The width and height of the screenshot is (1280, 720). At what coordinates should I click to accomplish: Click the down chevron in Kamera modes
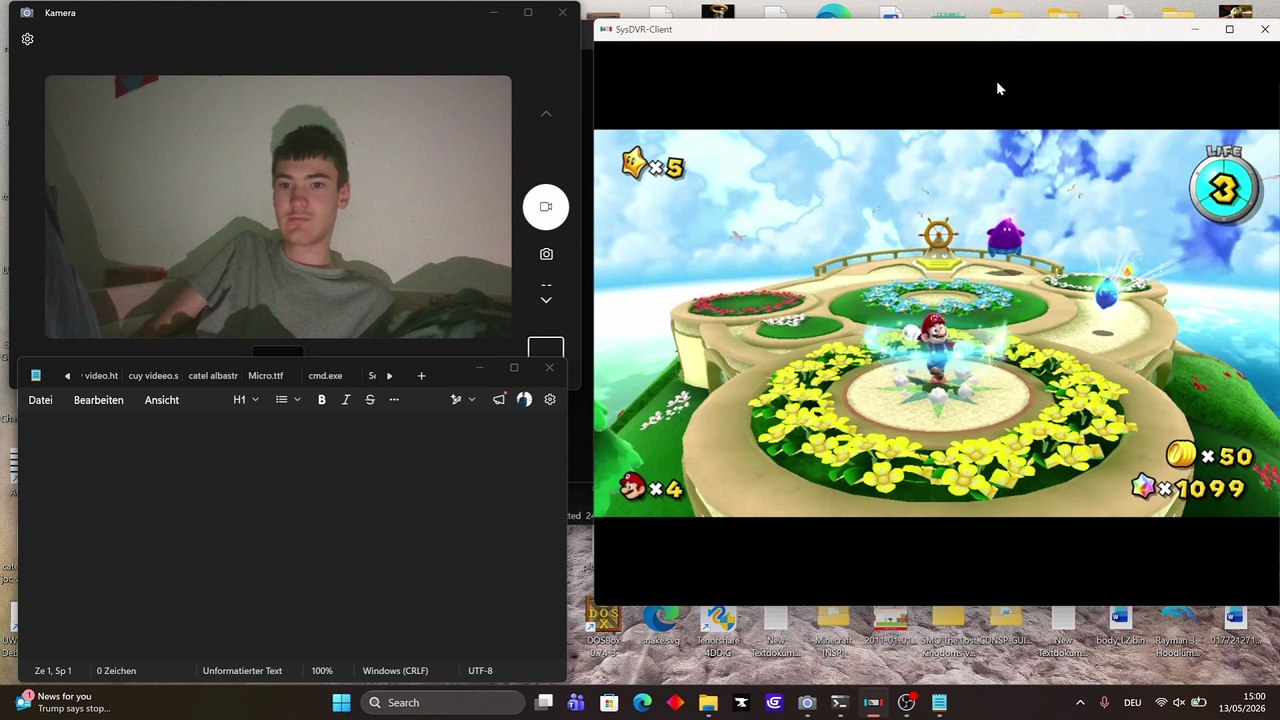click(x=546, y=300)
